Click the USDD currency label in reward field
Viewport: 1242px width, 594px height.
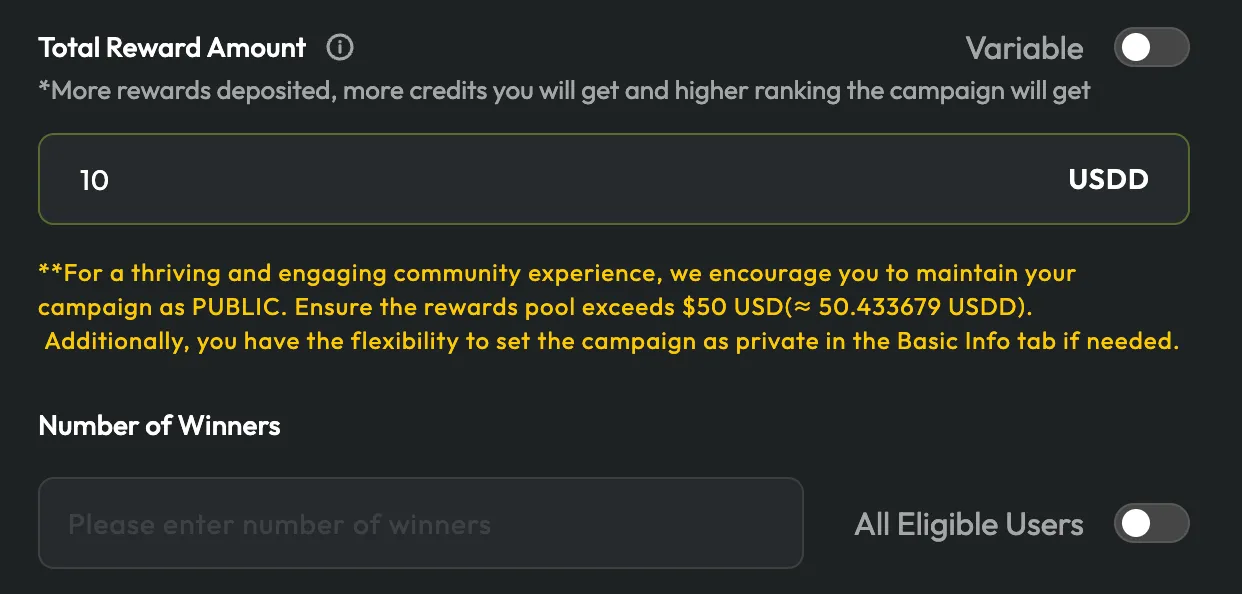pyautogui.click(x=1108, y=180)
